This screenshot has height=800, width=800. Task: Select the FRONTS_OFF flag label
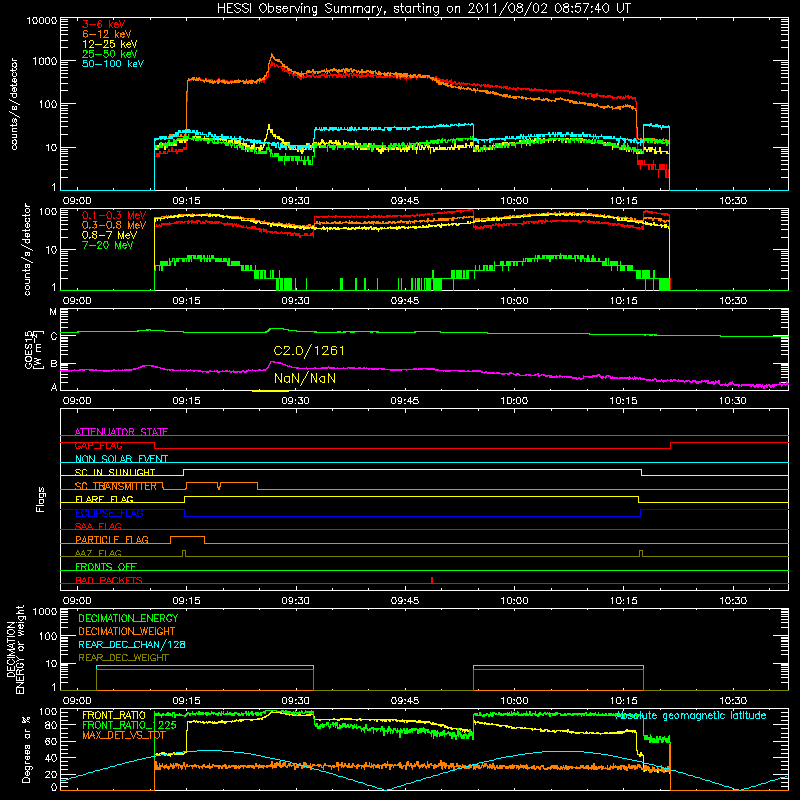coord(106,566)
